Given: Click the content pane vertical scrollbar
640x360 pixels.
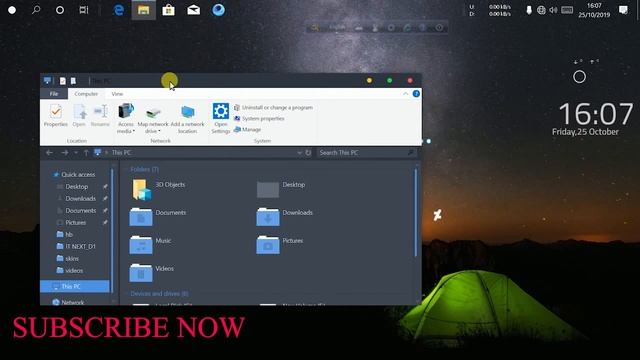Looking at the screenshot, I should [x=416, y=213].
